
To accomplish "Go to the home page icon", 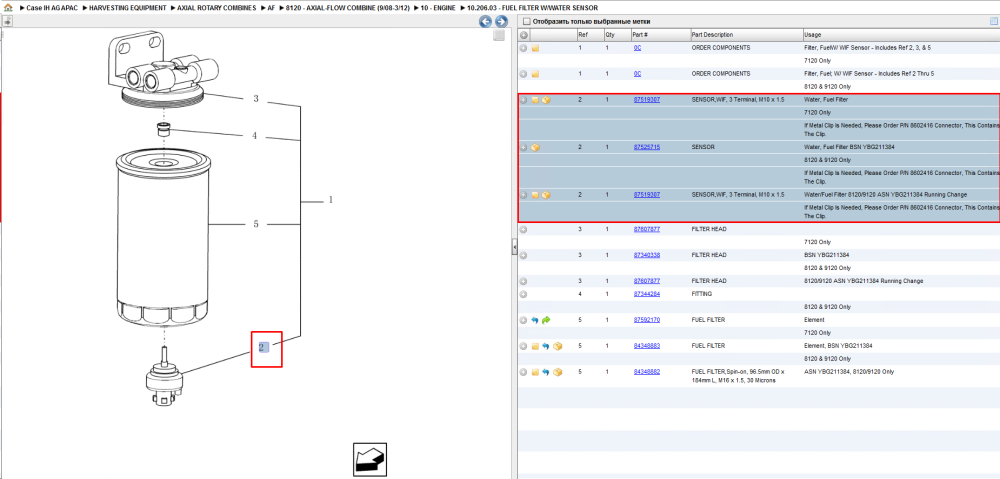I will click(x=8, y=8).
